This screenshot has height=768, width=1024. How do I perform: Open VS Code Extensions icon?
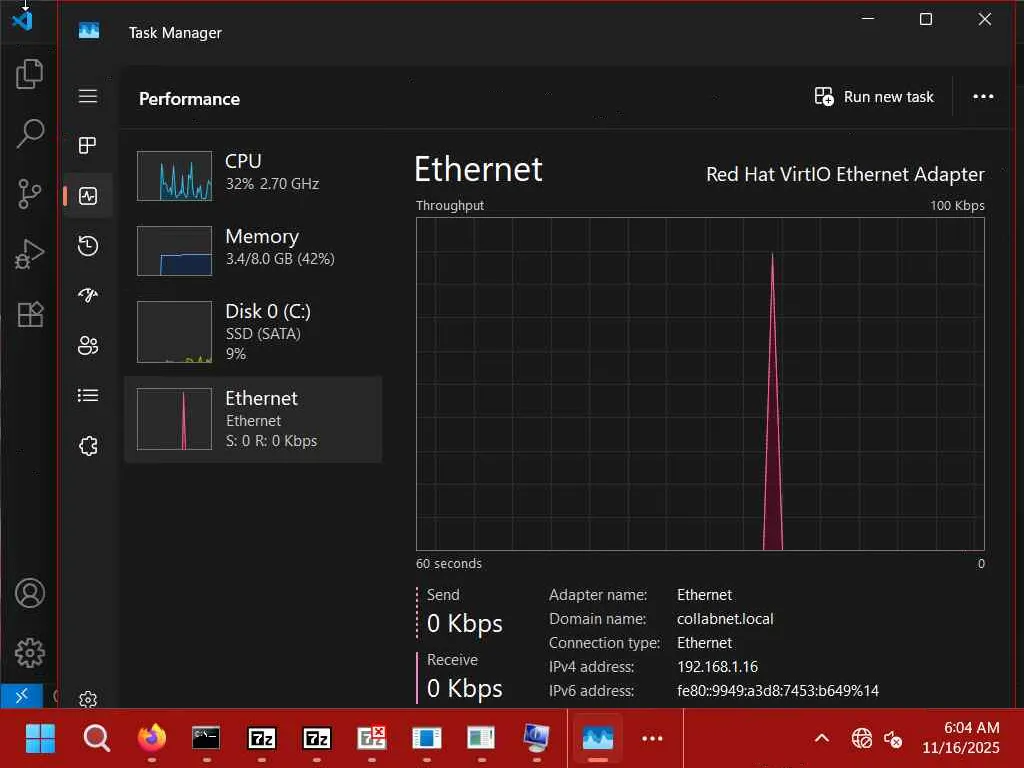click(29, 314)
